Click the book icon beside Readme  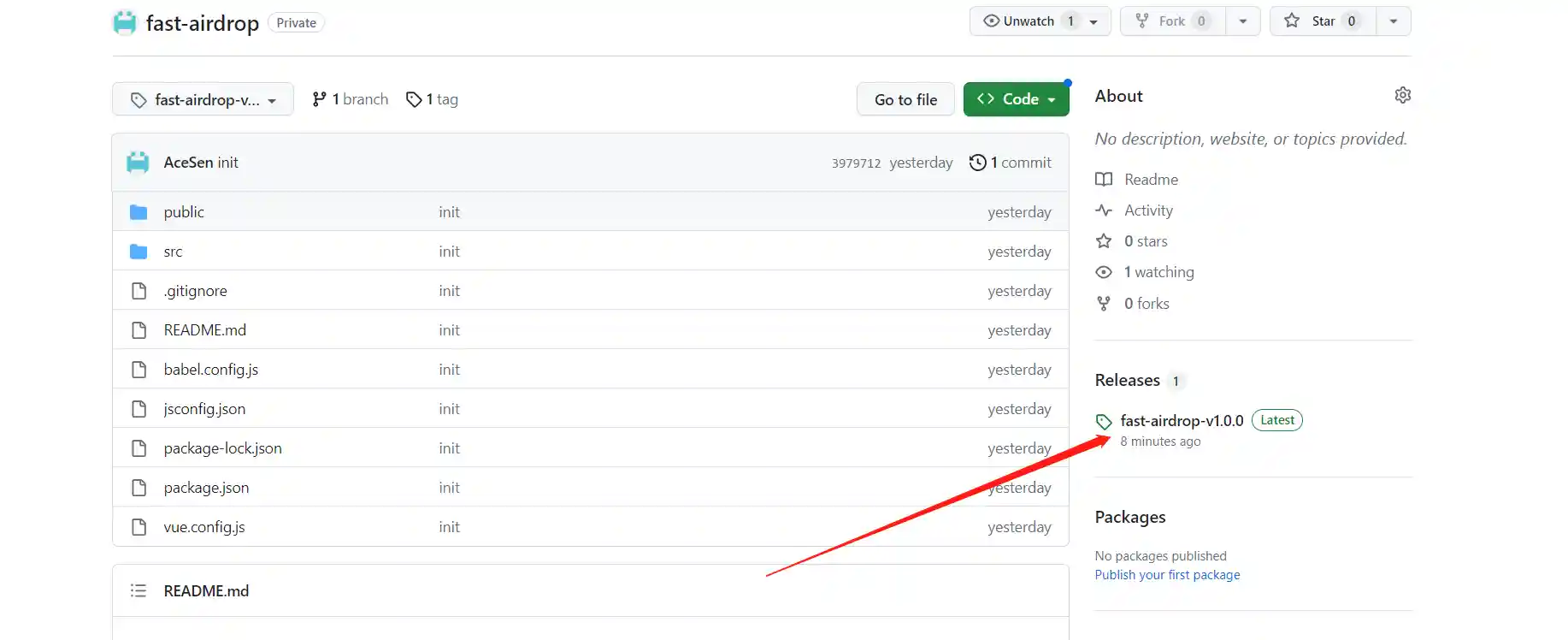click(1104, 180)
